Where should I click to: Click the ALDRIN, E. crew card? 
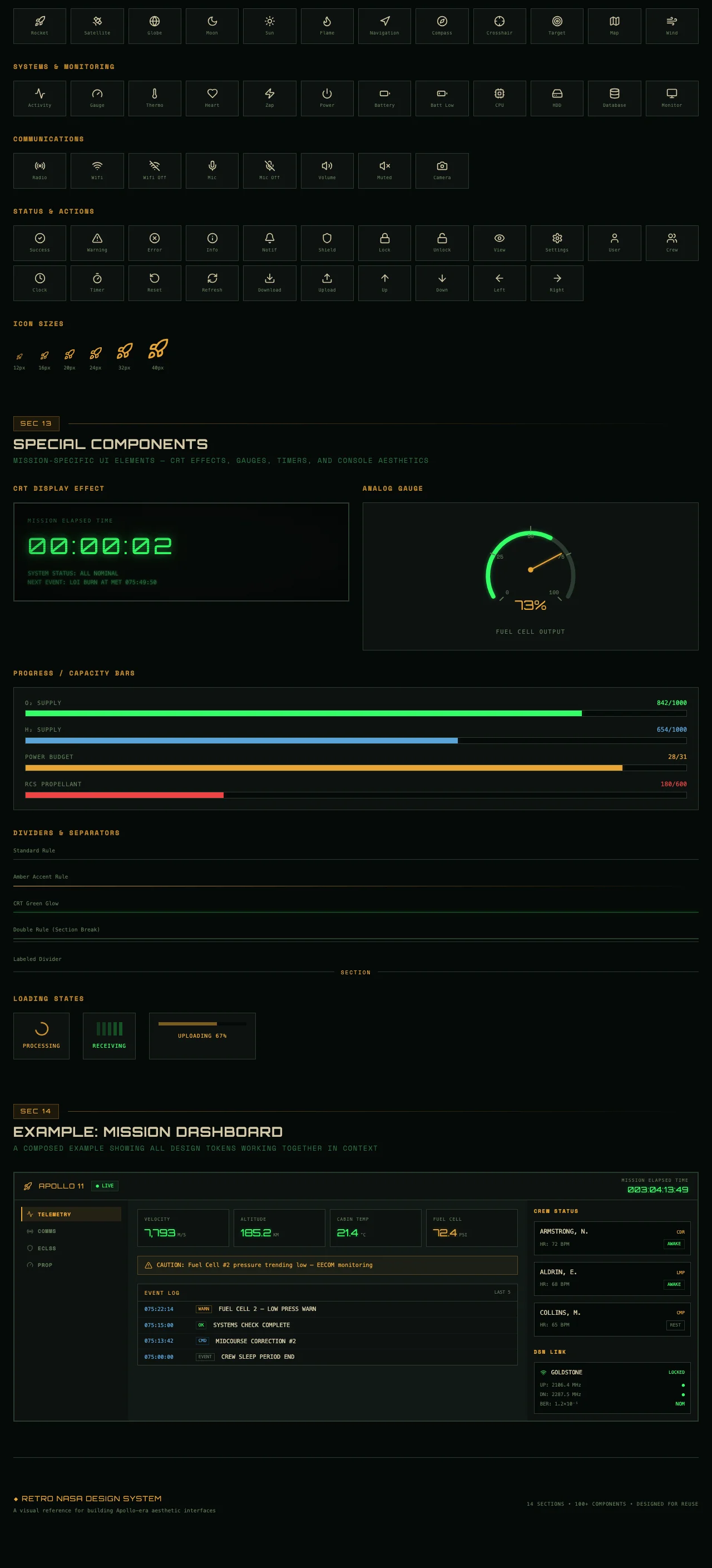(612, 1279)
